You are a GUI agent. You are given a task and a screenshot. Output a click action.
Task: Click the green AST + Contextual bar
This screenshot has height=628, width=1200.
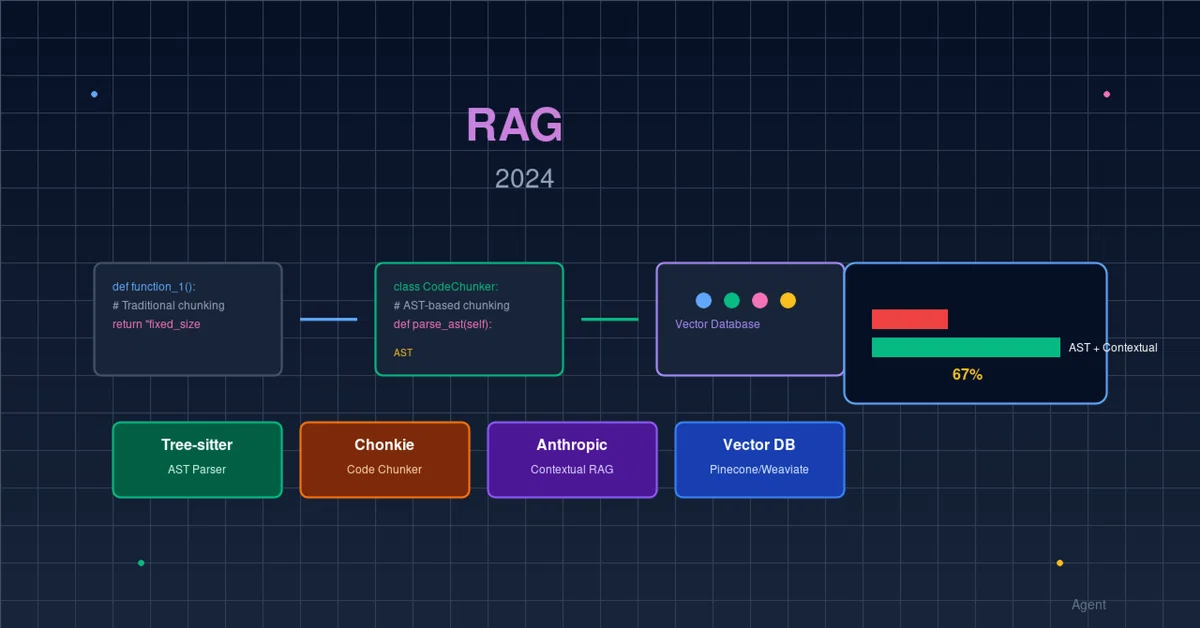(x=966, y=347)
